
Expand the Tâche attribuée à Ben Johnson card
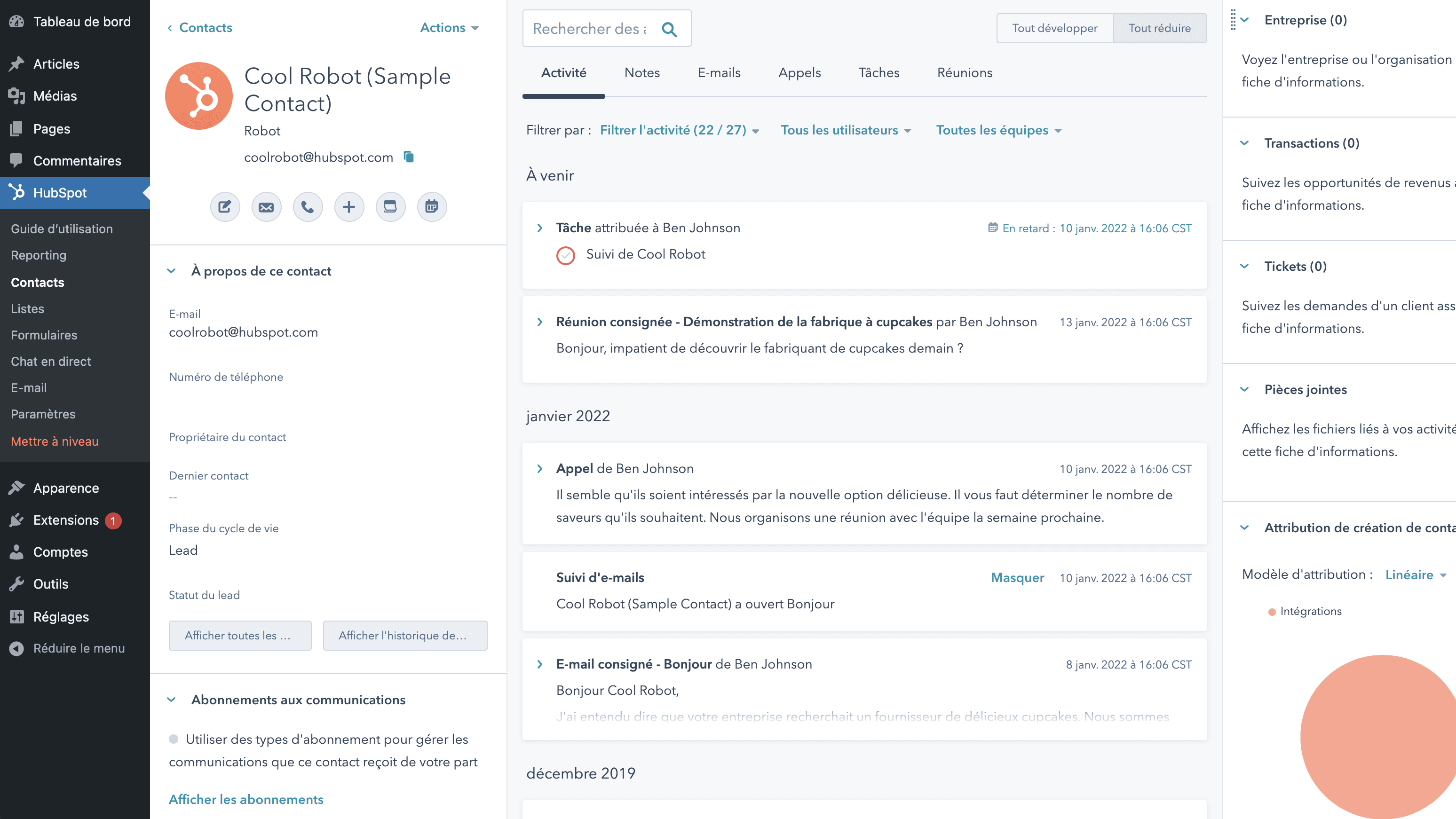coord(540,228)
